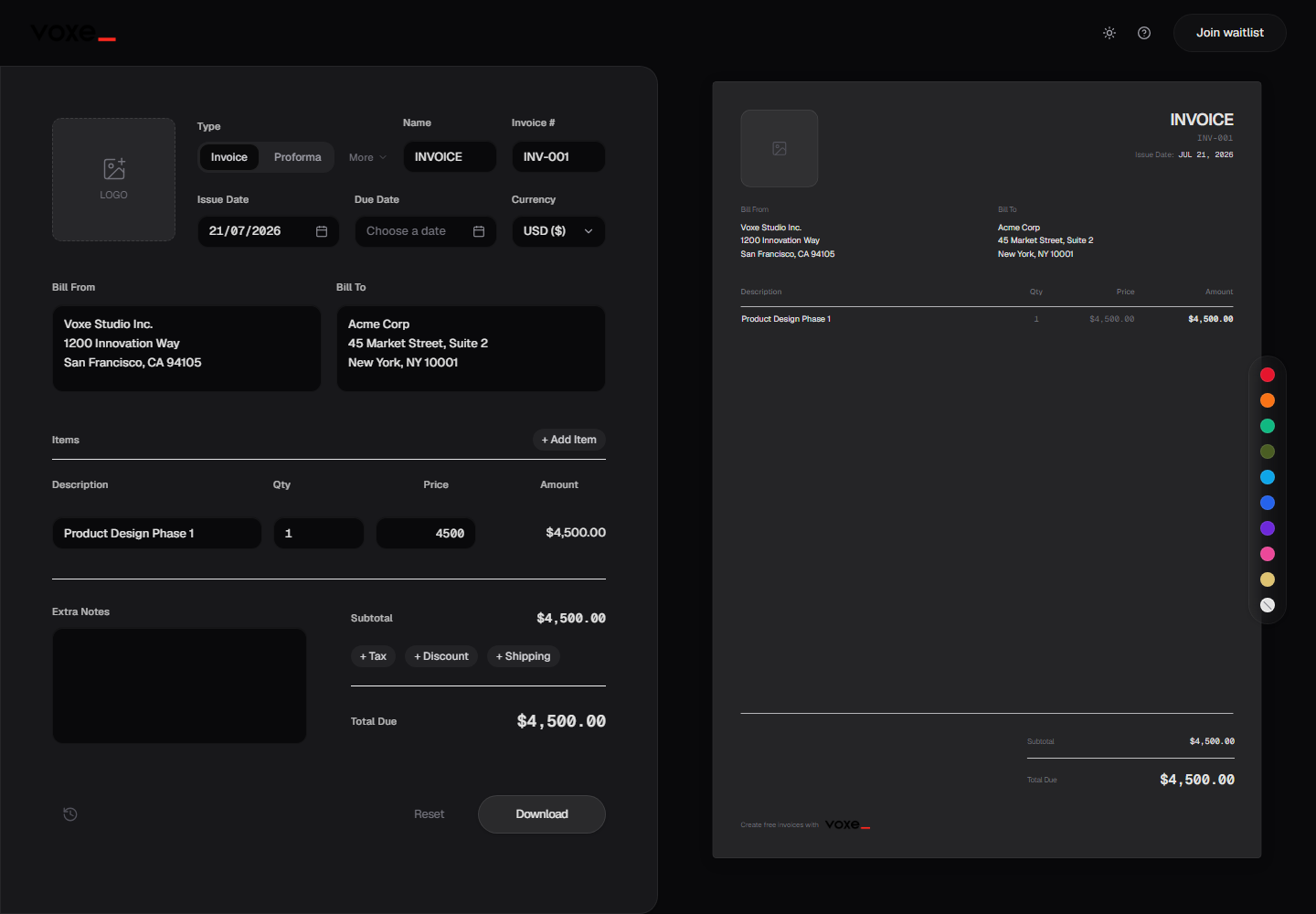
Task: Choose the light blue accent color
Action: pyautogui.click(x=1268, y=477)
